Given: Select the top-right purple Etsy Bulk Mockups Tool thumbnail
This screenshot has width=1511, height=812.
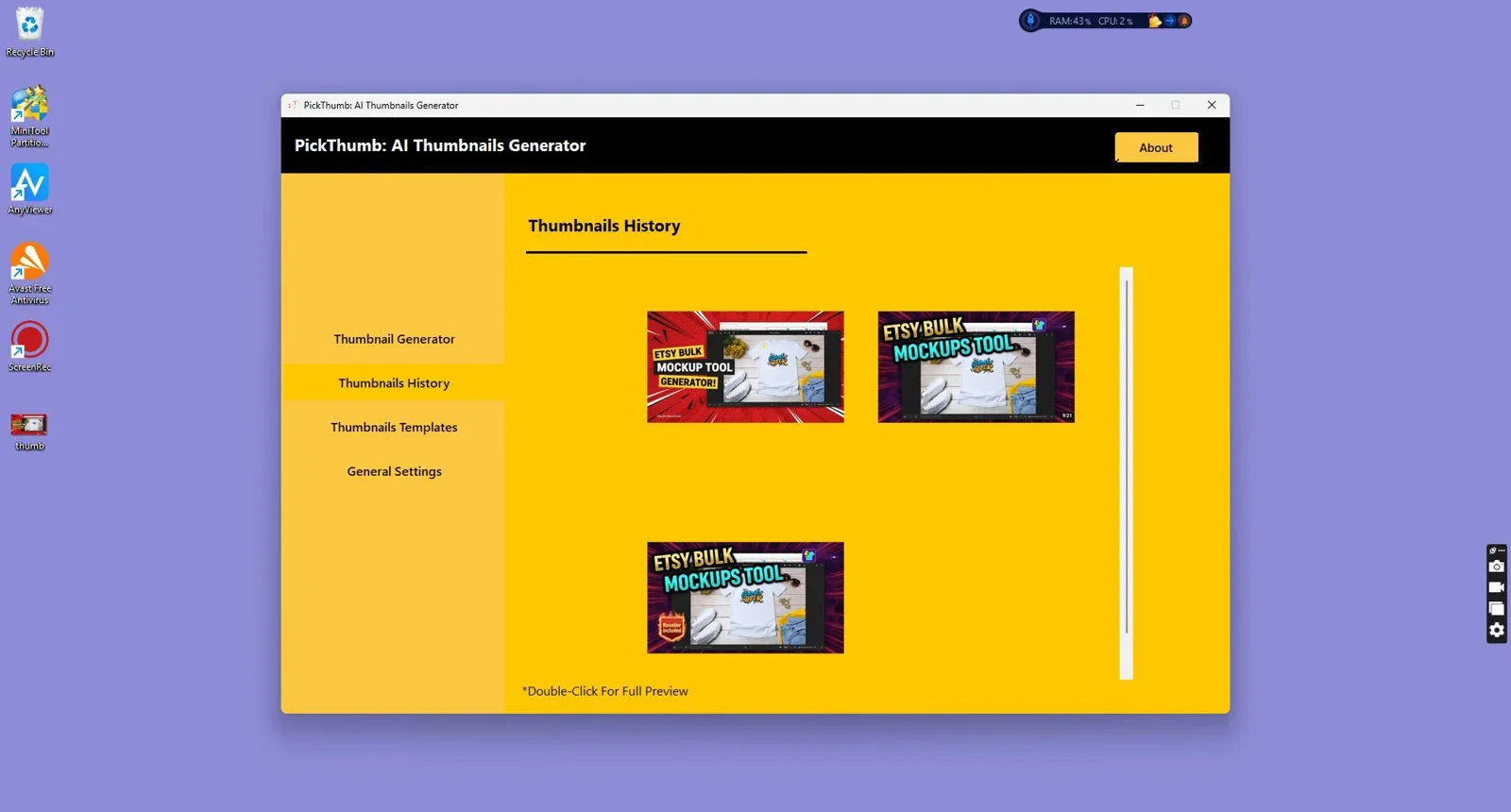Looking at the screenshot, I should pos(976,367).
